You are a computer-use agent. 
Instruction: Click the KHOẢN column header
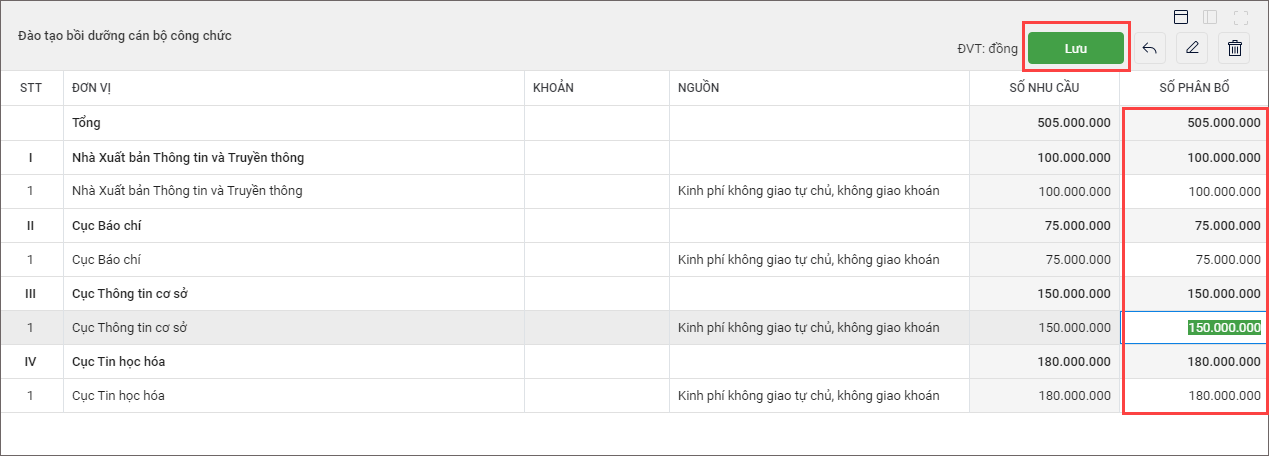click(553, 88)
